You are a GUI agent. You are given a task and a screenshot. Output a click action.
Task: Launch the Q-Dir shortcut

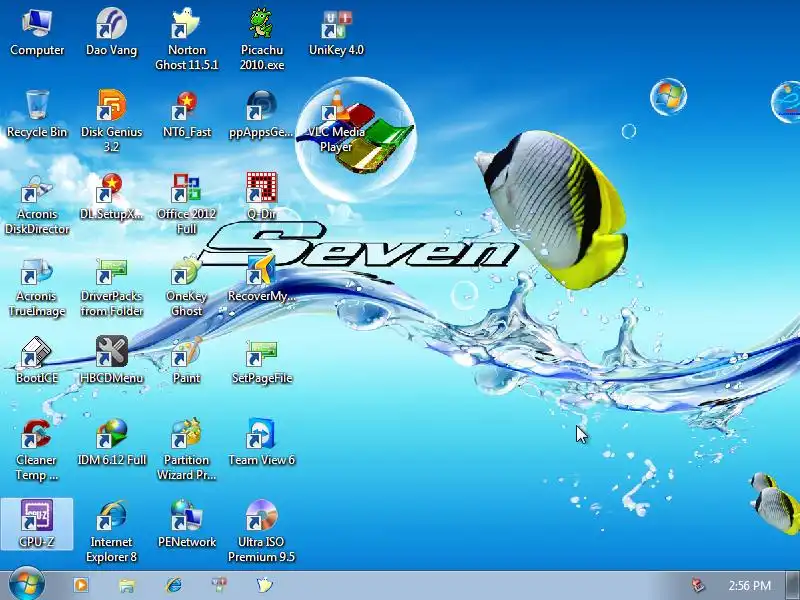(262, 197)
